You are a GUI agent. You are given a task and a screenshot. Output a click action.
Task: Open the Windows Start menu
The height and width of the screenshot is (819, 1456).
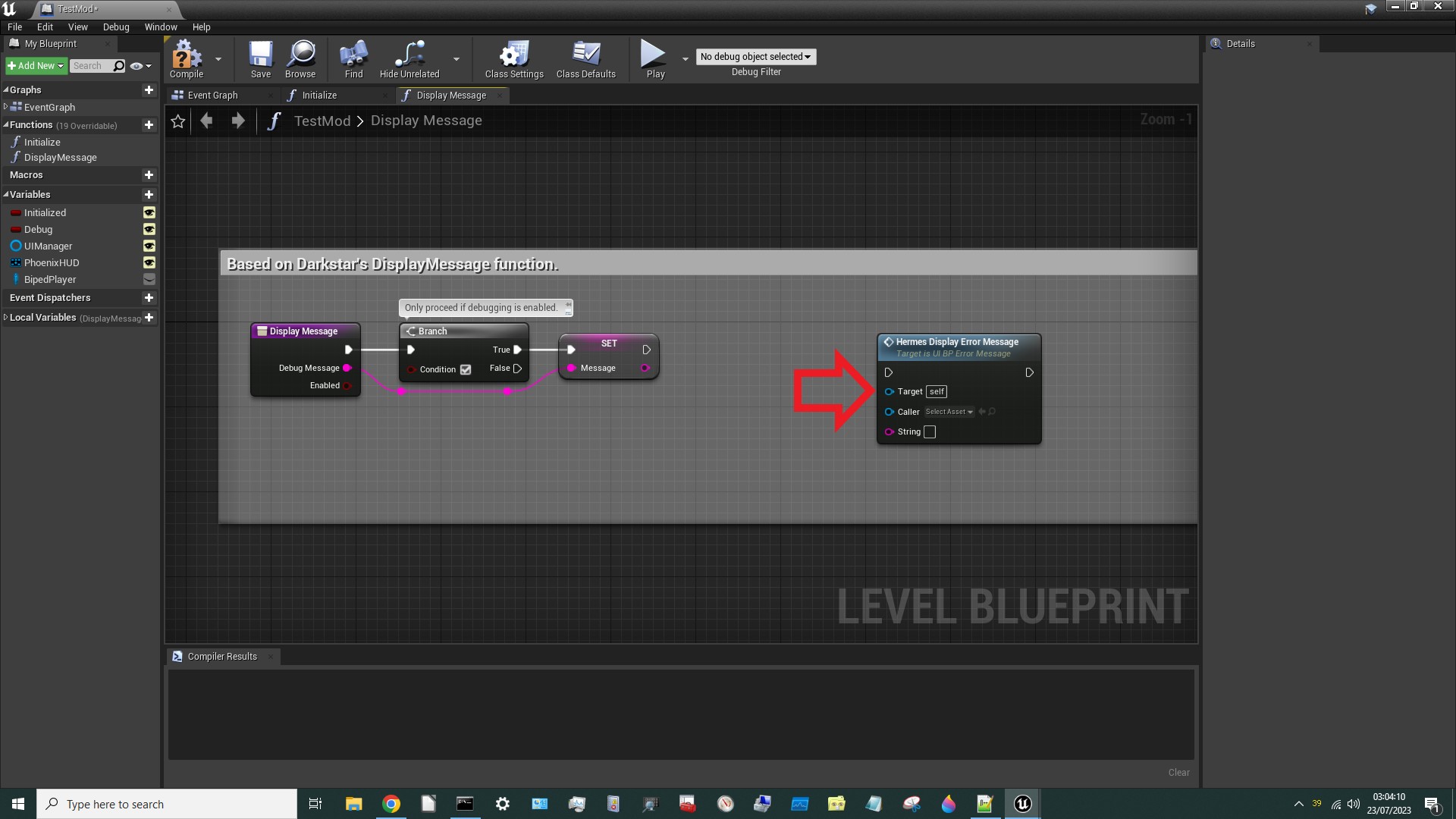pos(18,804)
